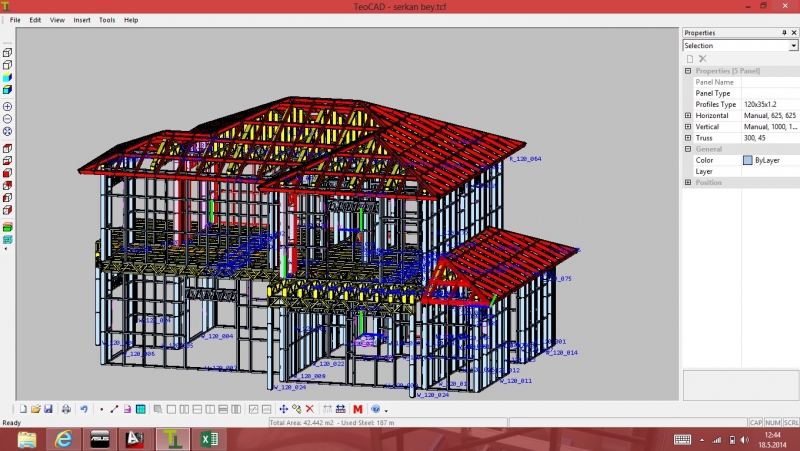800x451 pixels.
Task: Expand the Horizontal property row
Action: pos(688,116)
